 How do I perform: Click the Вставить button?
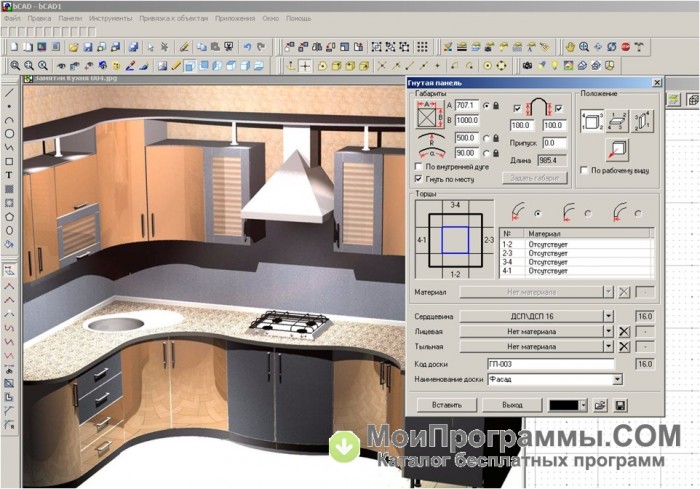(447, 405)
